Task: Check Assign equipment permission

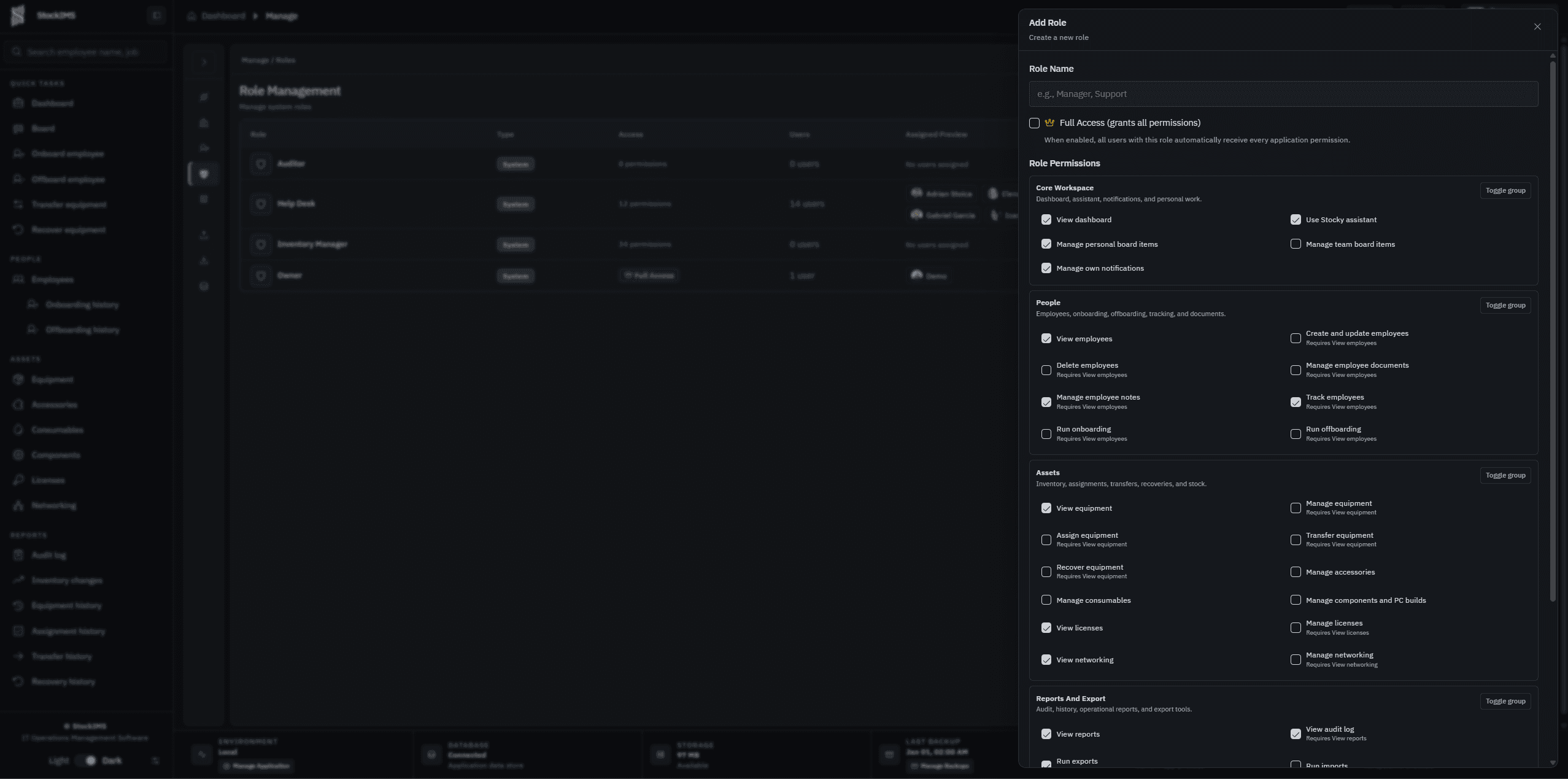Action: (x=1046, y=540)
